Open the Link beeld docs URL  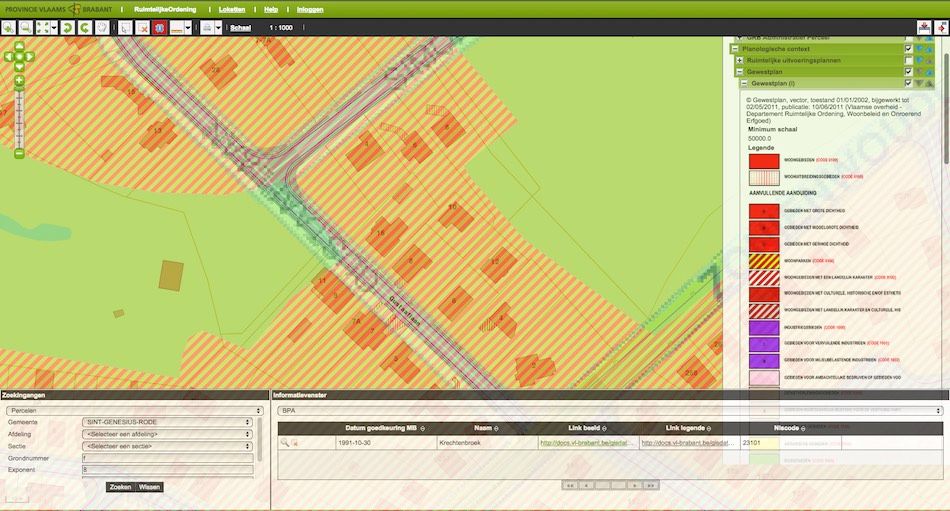point(588,443)
